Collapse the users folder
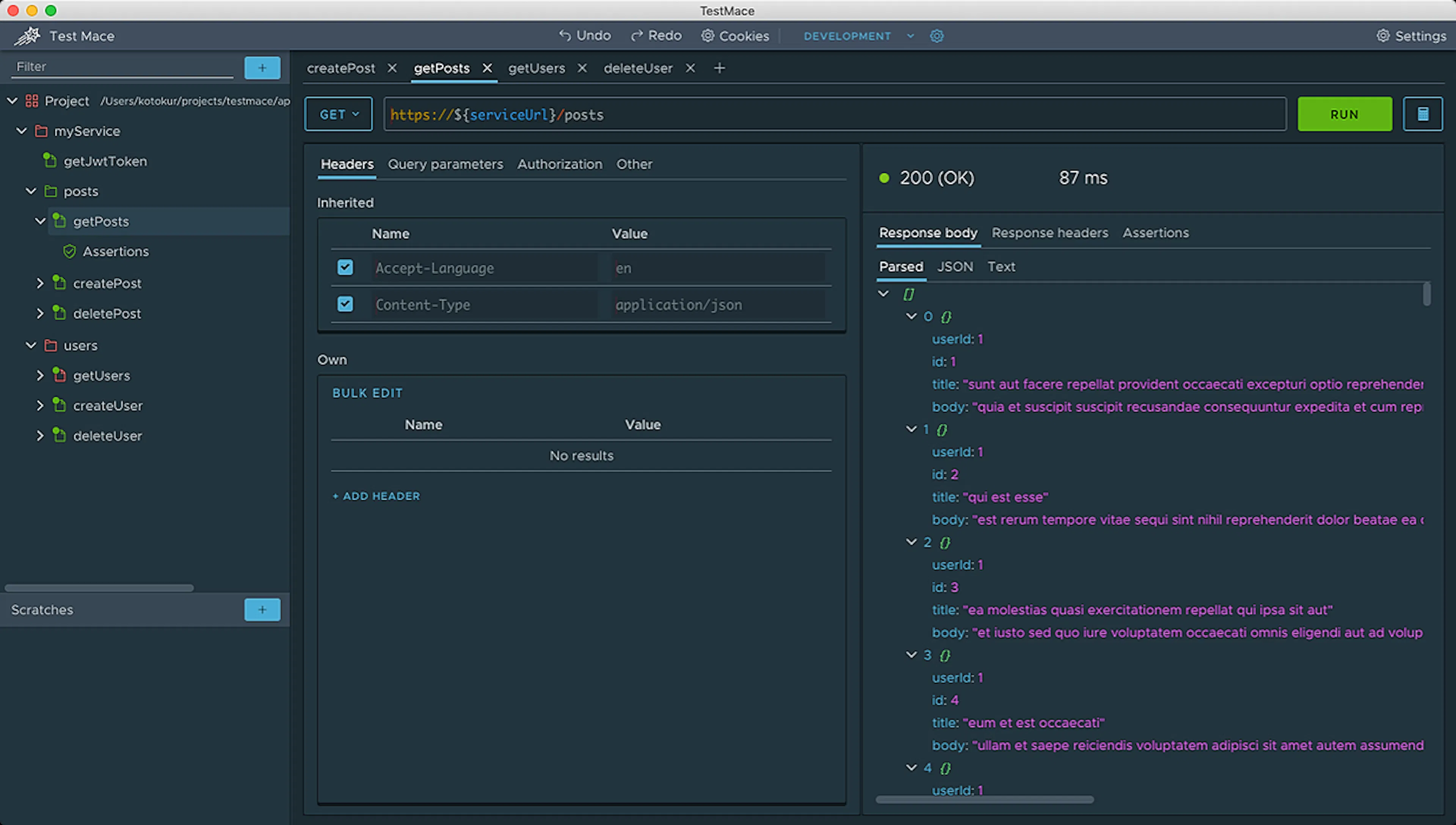Image resolution: width=1456 pixels, height=825 pixels. tap(31, 345)
